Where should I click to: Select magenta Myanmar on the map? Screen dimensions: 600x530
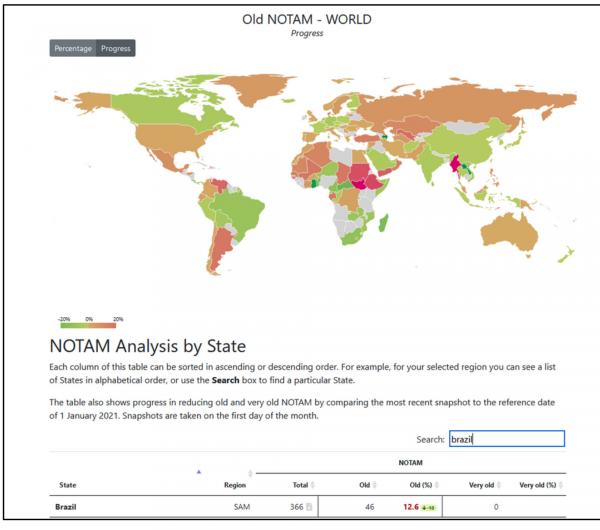click(x=455, y=165)
